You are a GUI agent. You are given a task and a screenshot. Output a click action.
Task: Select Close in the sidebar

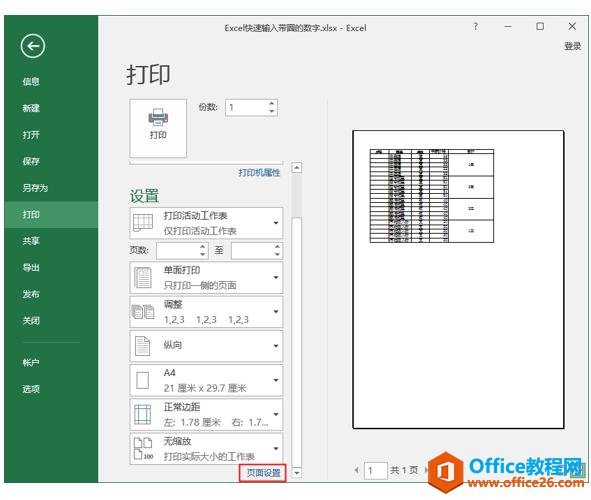tap(31, 321)
